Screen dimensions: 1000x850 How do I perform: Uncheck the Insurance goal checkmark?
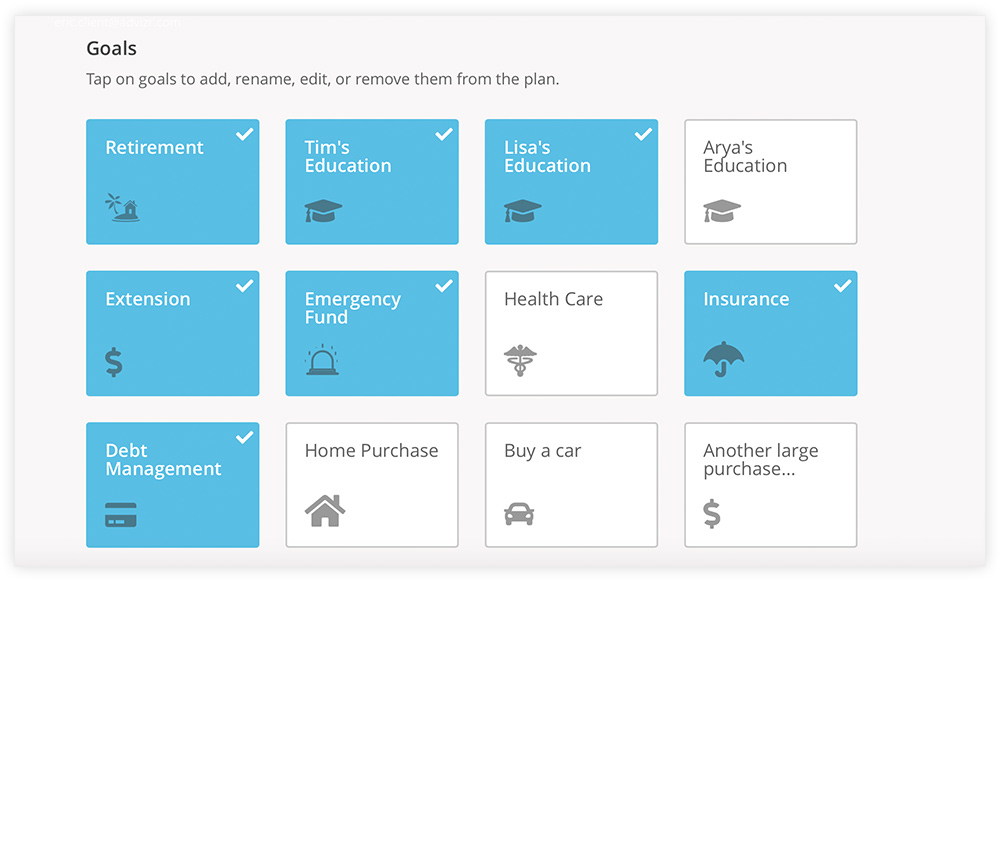pyautogui.click(x=842, y=286)
